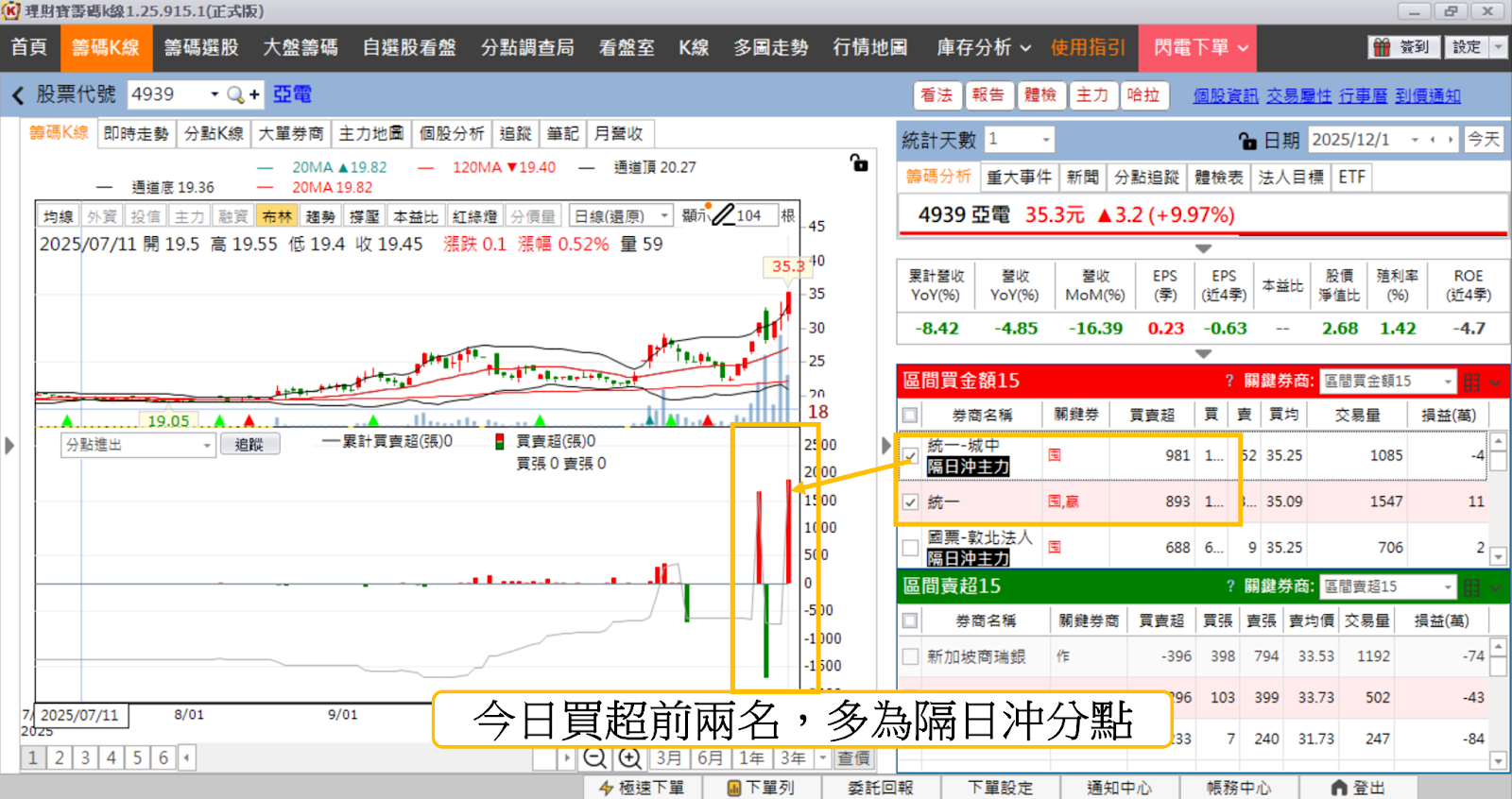1512x799 pixels.
Task: Toggle the 均線 indicator button
Action: click(x=59, y=216)
